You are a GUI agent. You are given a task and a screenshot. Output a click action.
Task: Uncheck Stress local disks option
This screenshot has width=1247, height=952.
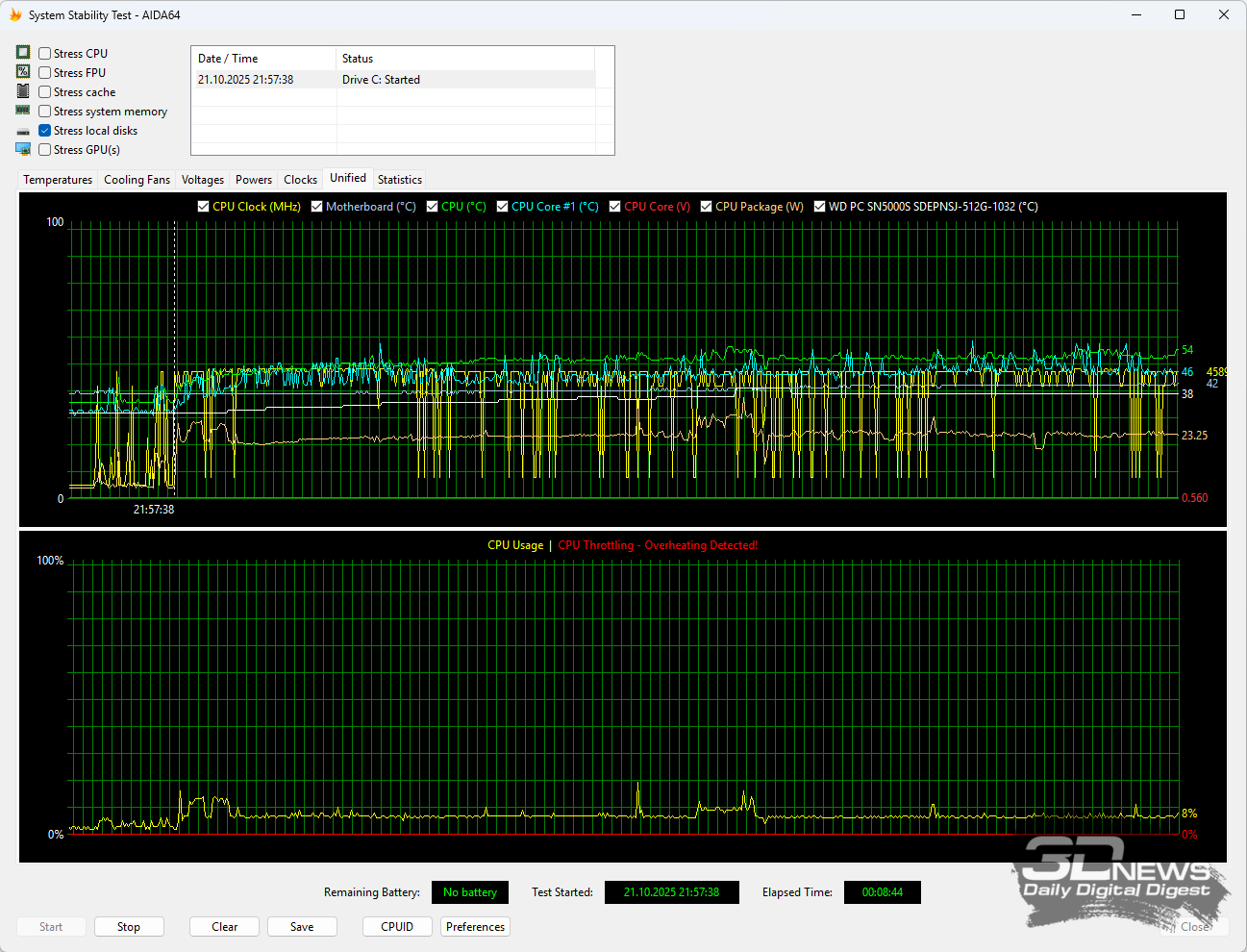point(45,131)
